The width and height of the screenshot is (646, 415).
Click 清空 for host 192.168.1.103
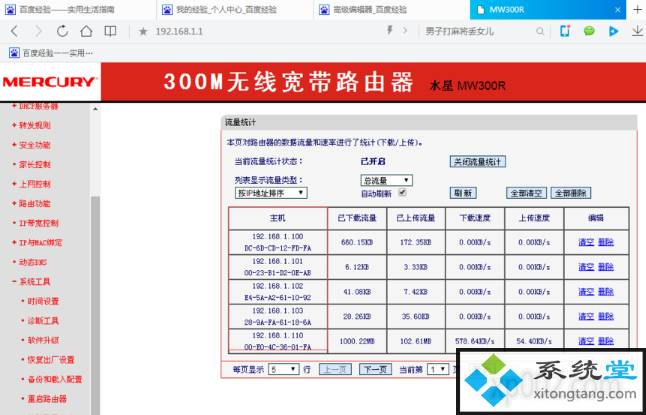coord(586,317)
